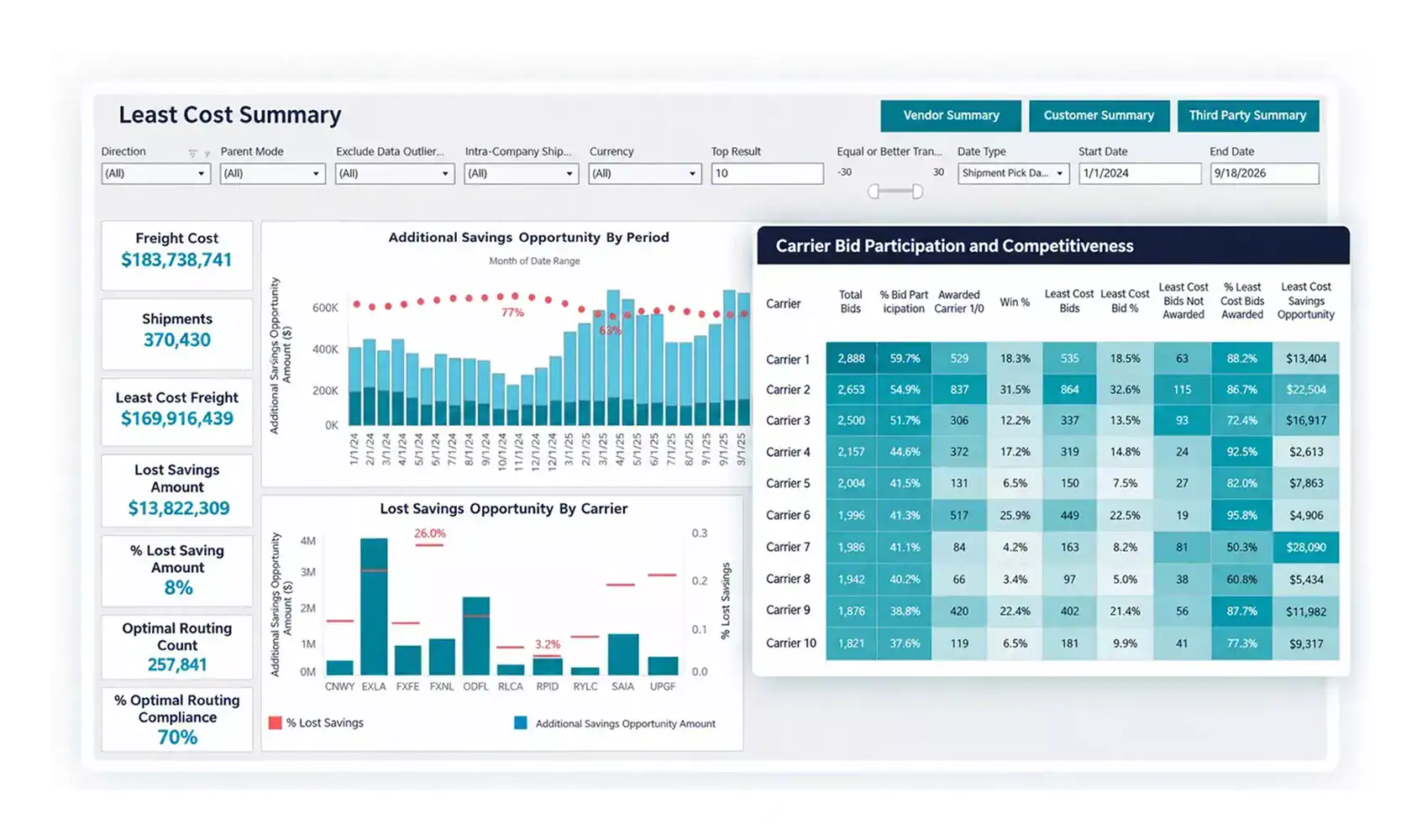1422x840 pixels.
Task: Click the $22,504 savings cell
Action: click(1306, 390)
